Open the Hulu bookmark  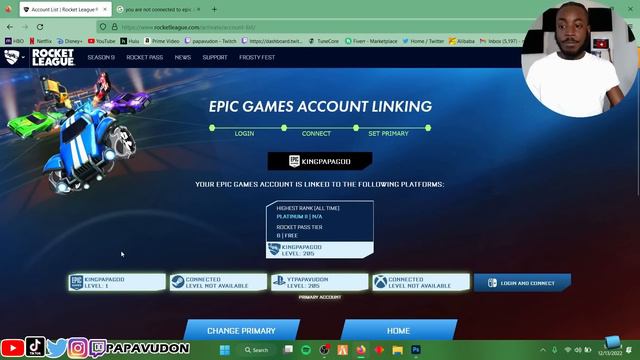coord(130,41)
